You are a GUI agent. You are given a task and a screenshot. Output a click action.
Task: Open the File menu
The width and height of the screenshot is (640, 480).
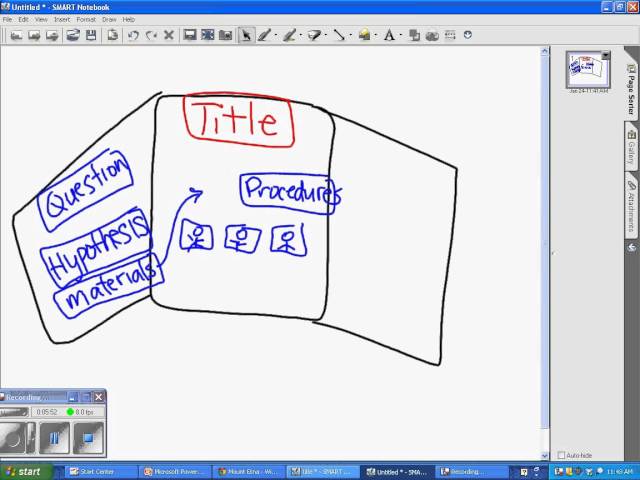[x=7, y=19]
